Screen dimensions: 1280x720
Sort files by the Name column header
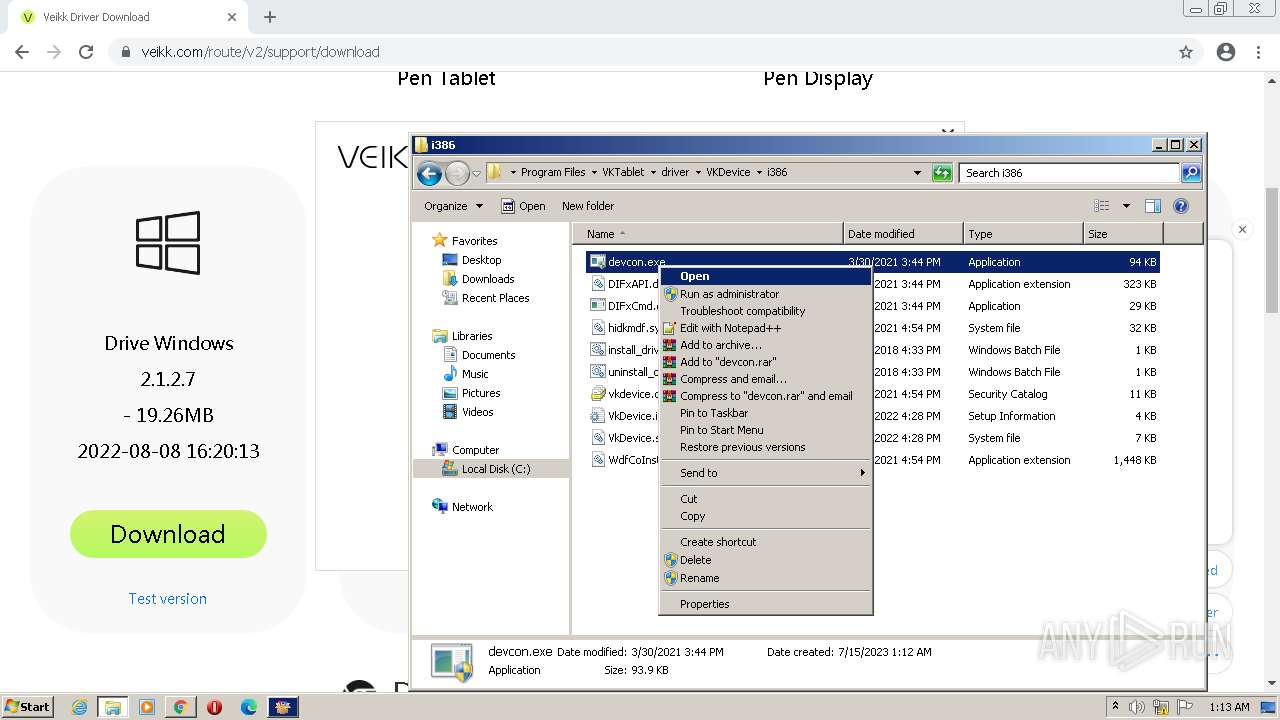tap(708, 234)
